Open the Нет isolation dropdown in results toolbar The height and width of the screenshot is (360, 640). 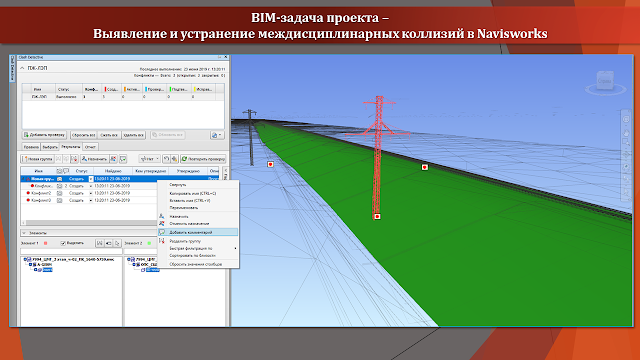pyautogui.click(x=149, y=159)
